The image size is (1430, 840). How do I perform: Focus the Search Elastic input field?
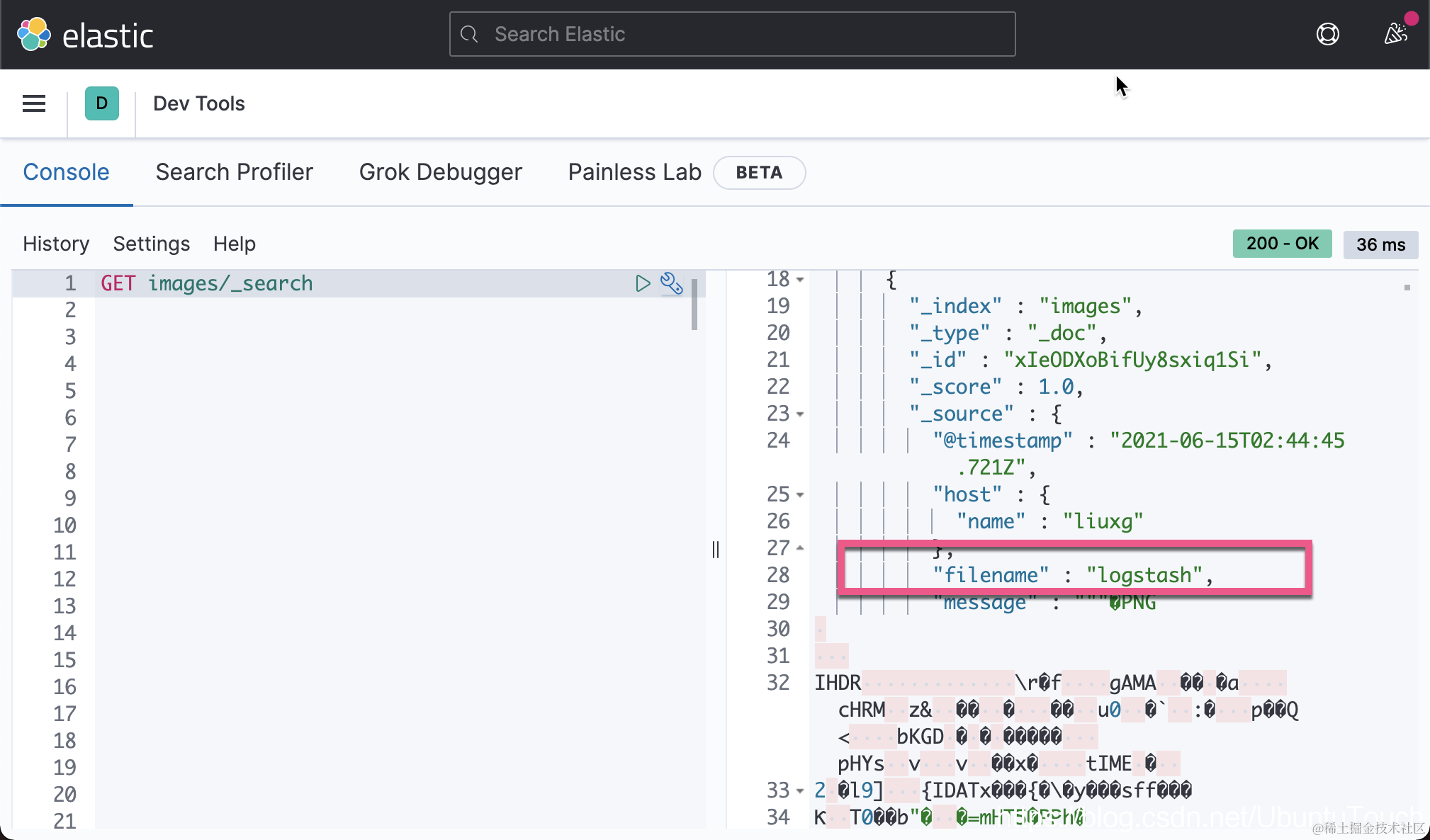(744, 34)
